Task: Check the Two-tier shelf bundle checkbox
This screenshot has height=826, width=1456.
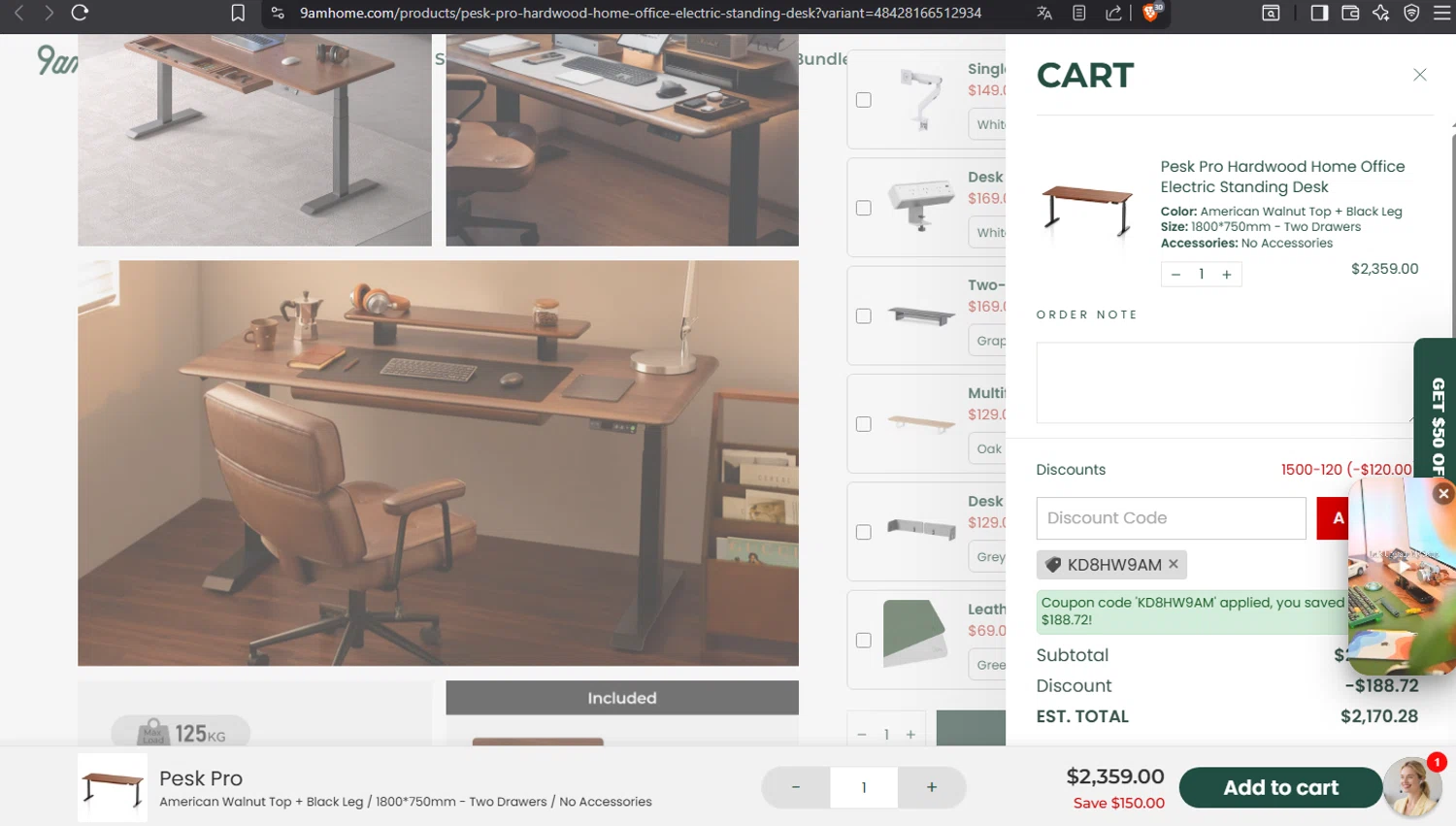Action: tap(864, 315)
